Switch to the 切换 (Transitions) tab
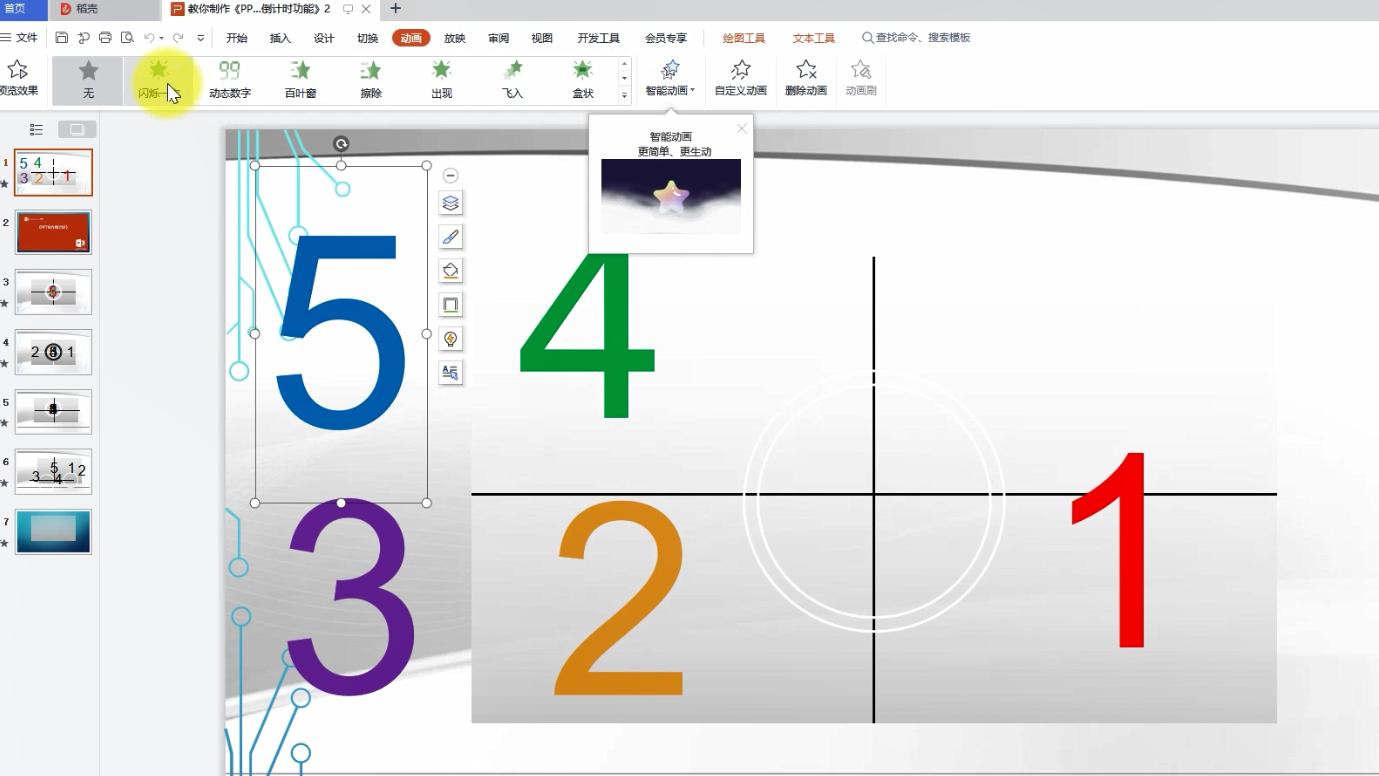The width and height of the screenshot is (1379, 776). coord(367,38)
